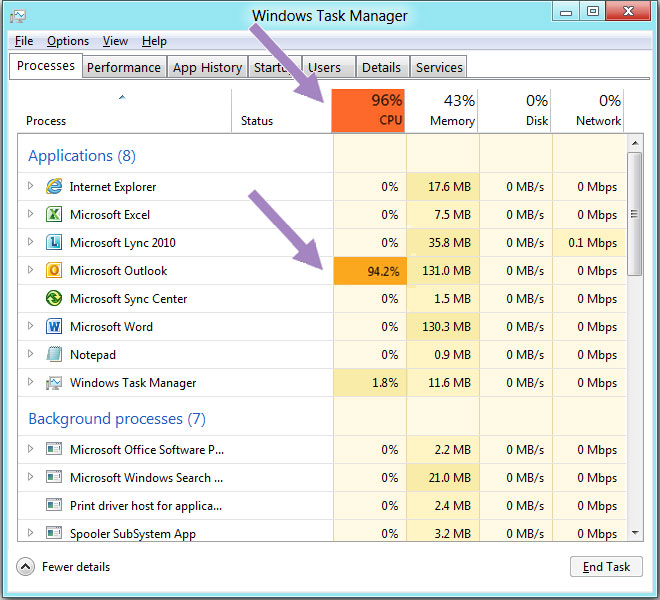Open the Options menu

pos(68,41)
